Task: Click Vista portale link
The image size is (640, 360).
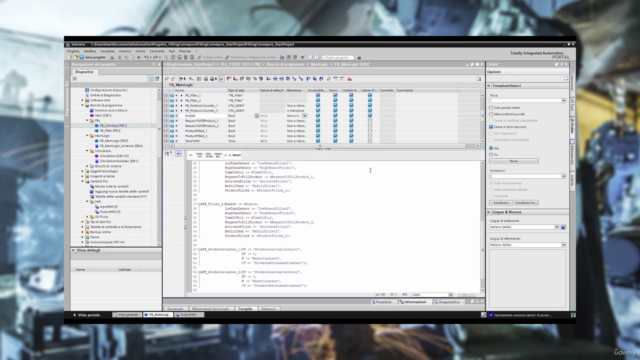Action: pyautogui.click(x=87, y=315)
